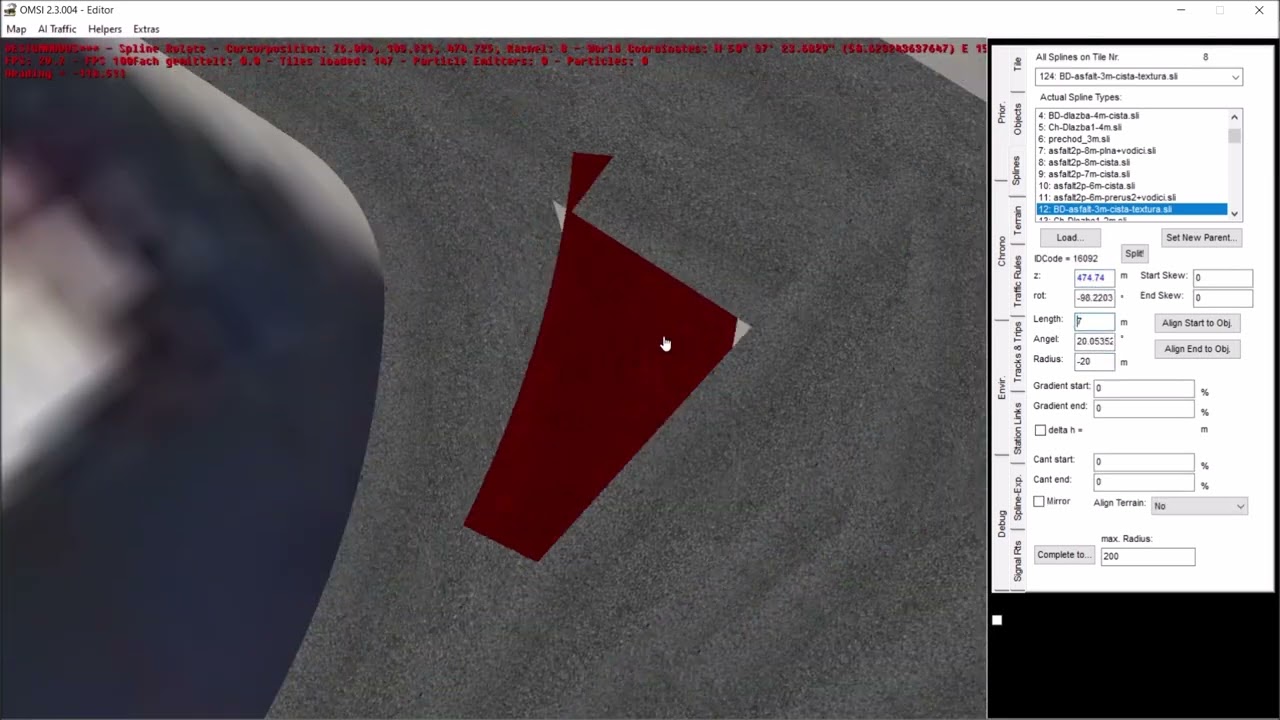Click the Complete to... button

pos(1064,555)
